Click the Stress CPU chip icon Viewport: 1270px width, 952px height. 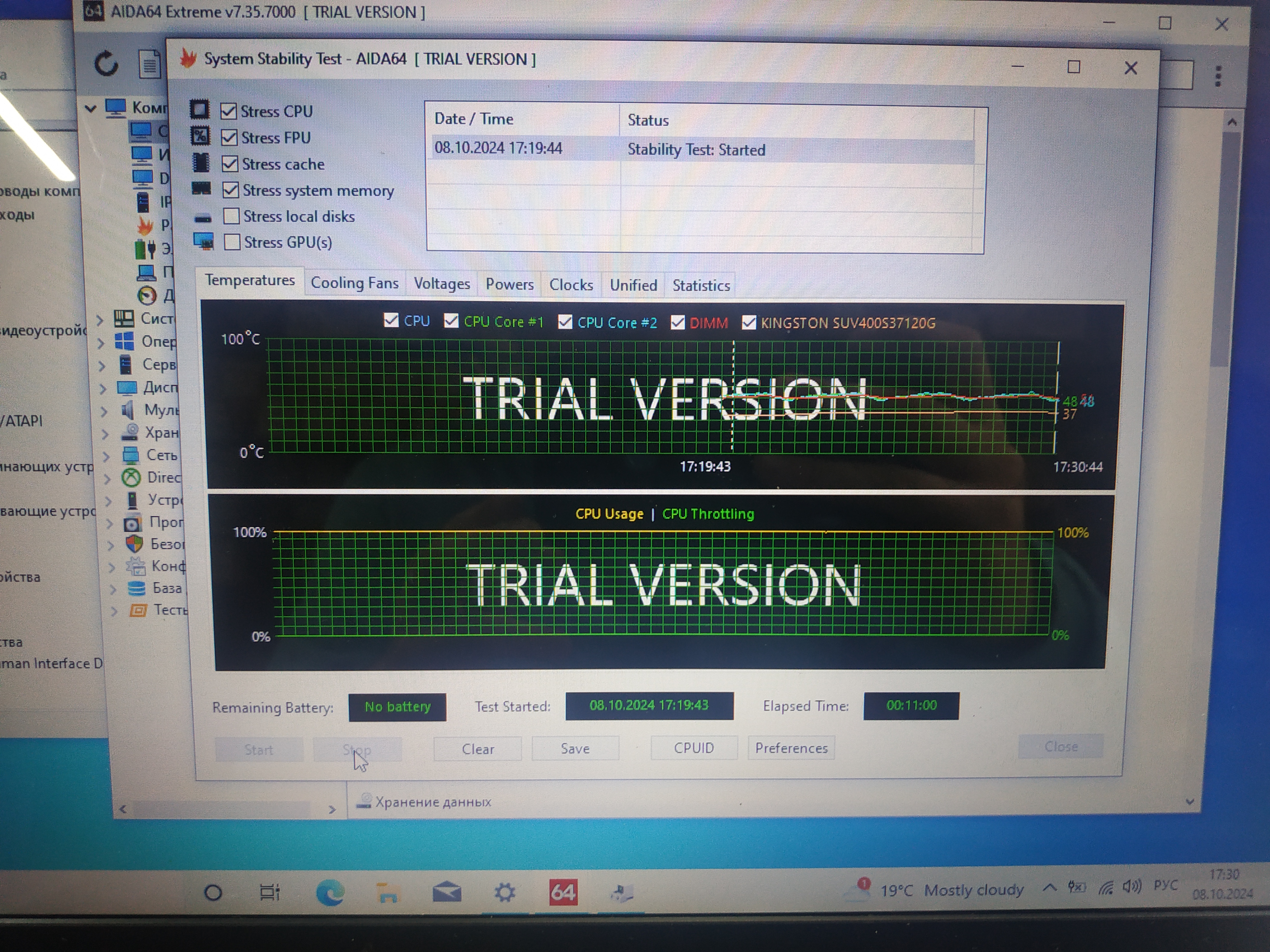point(199,109)
